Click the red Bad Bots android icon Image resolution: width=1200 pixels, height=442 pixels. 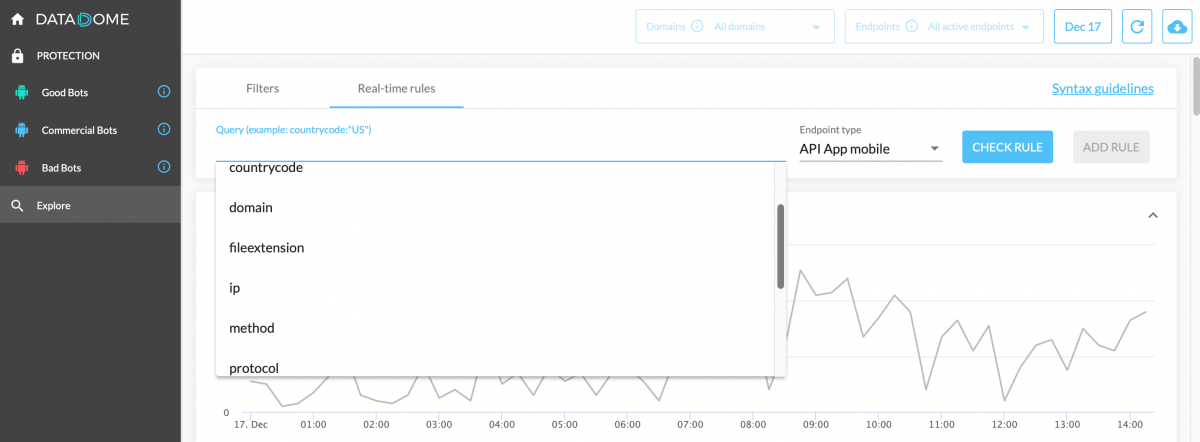[20, 168]
